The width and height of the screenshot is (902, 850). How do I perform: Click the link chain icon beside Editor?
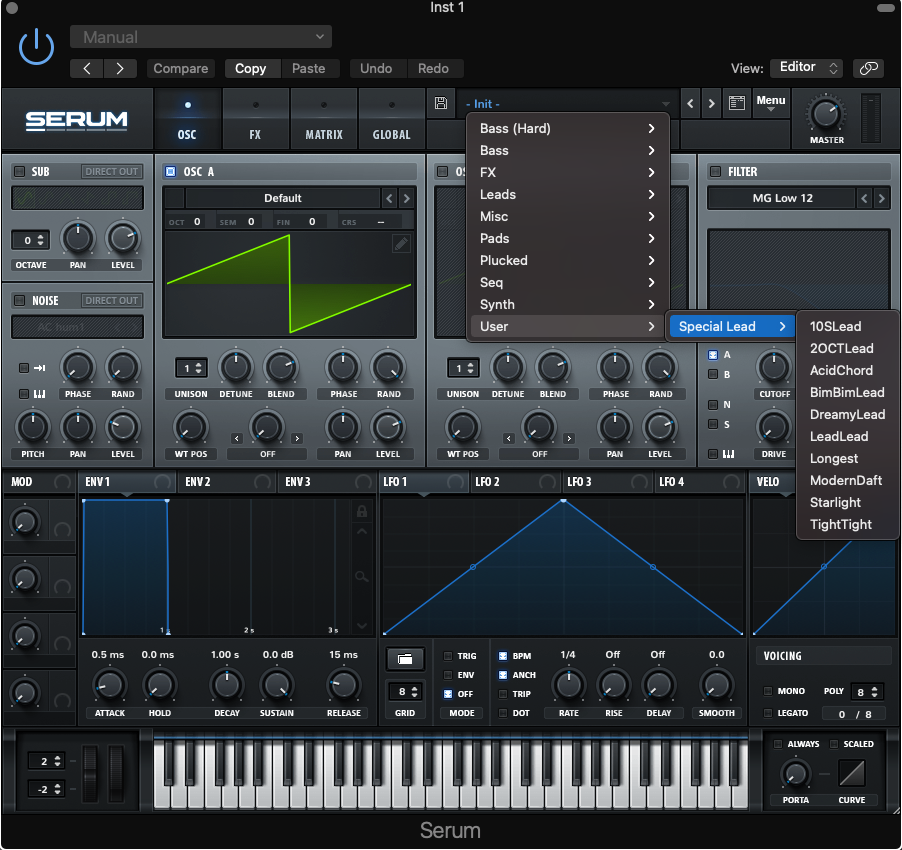[x=868, y=68]
